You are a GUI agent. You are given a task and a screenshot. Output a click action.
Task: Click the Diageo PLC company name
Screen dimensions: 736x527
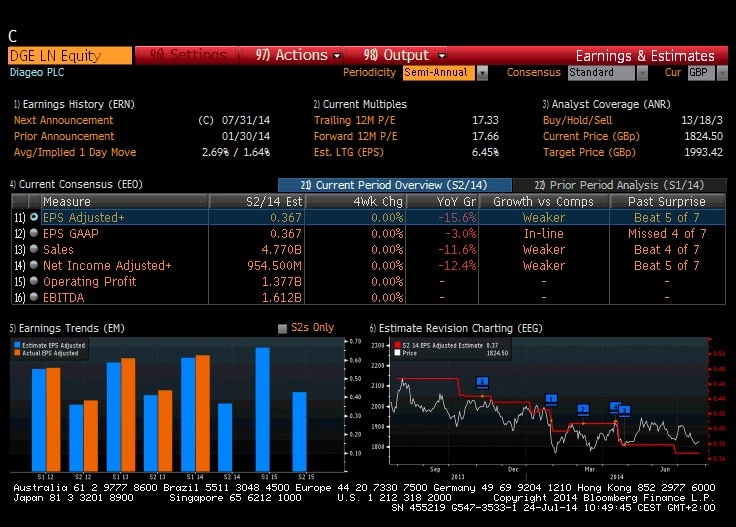37,72
